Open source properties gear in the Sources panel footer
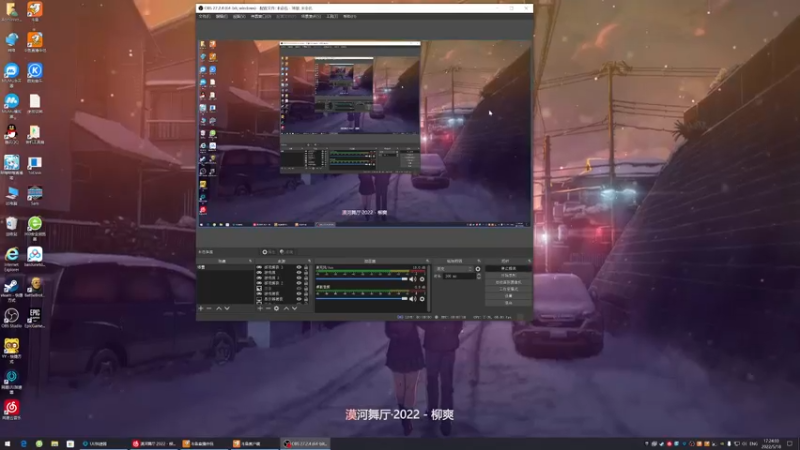800x450 pixels. tap(277, 308)
